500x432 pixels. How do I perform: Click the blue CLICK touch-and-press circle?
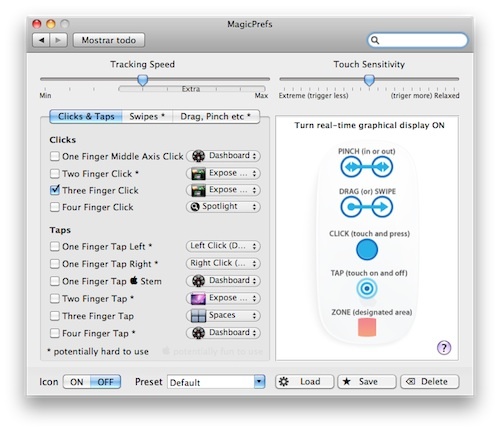tap(367, 250)
